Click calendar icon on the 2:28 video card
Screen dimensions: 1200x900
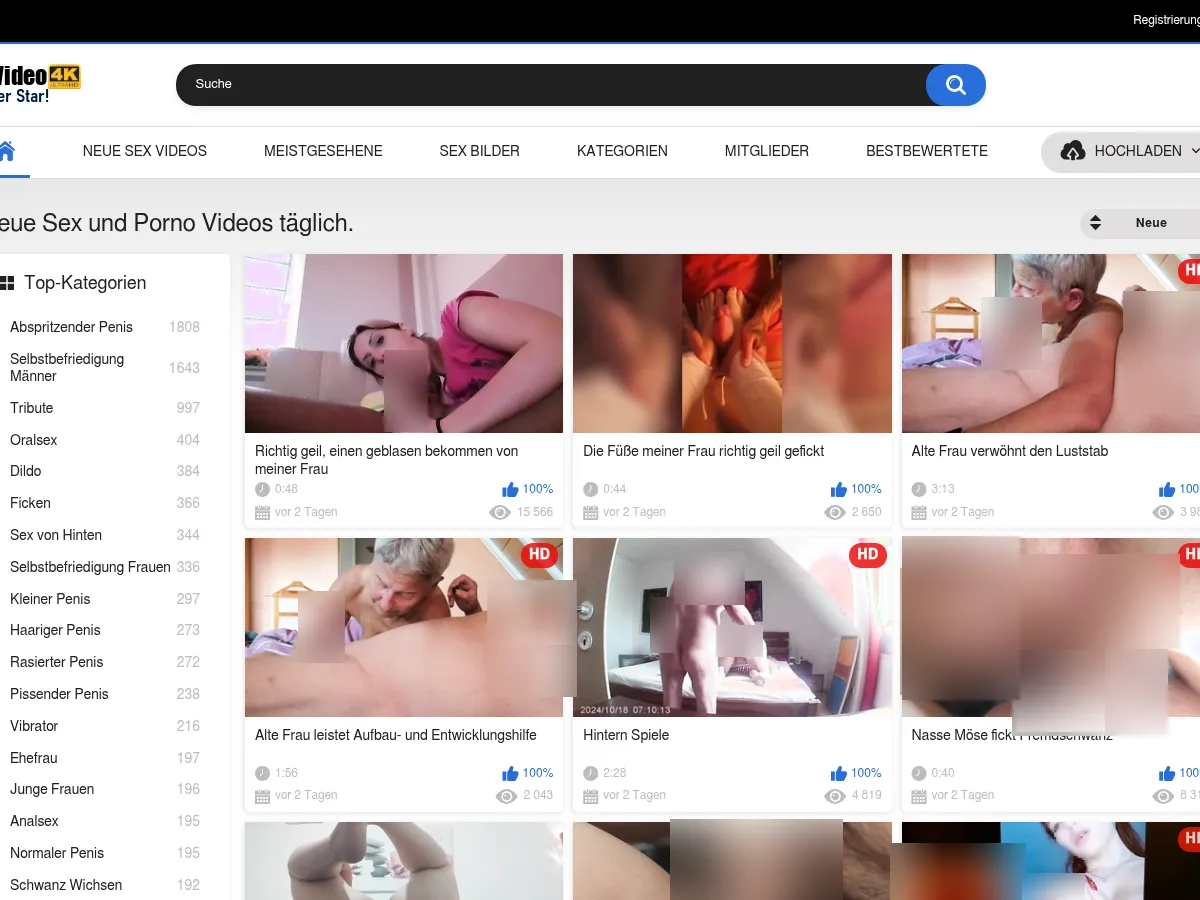tap(590, 797)
